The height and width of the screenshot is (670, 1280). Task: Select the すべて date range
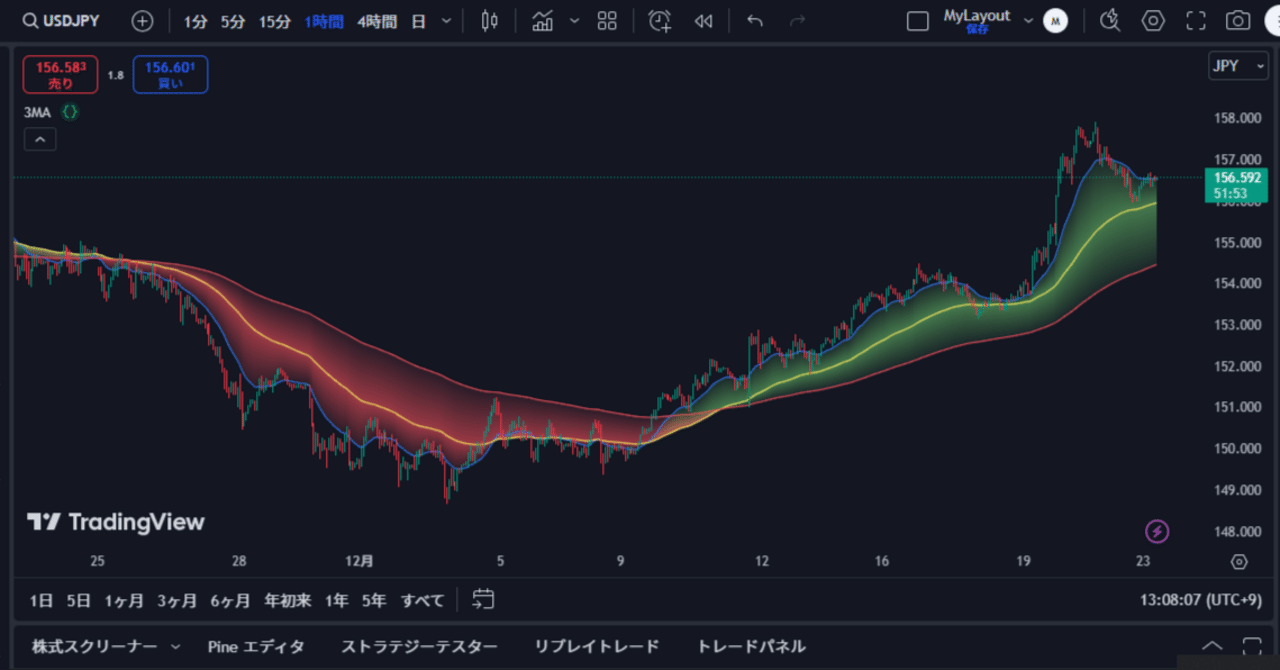[x=423, y=600]
